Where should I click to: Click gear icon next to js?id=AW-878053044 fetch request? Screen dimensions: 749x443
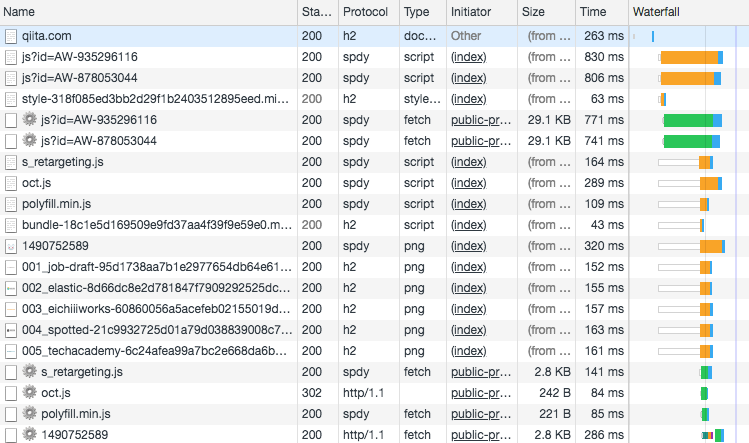pos(29,141)
